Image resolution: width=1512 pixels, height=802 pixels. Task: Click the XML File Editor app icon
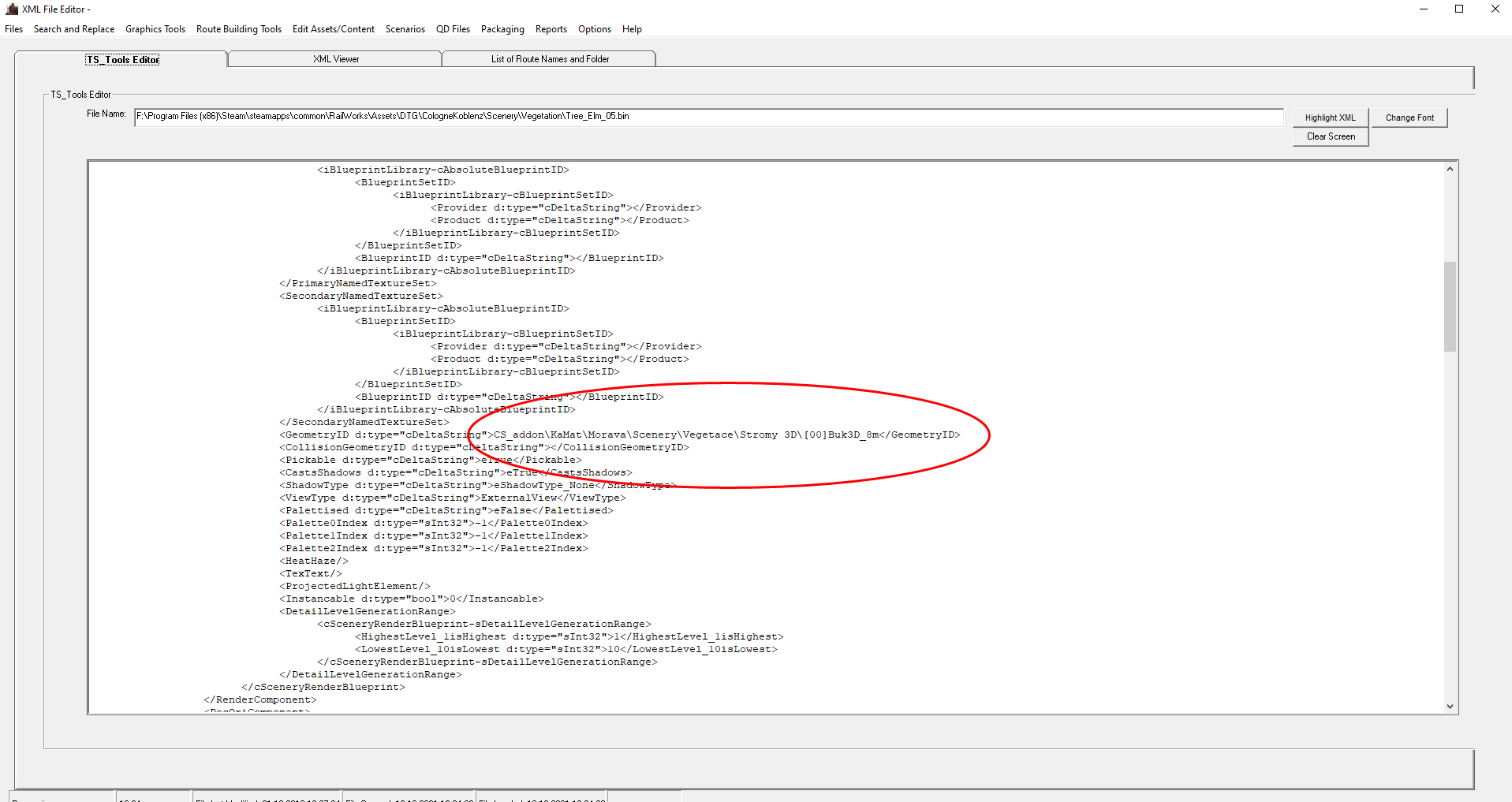point(12,9)
